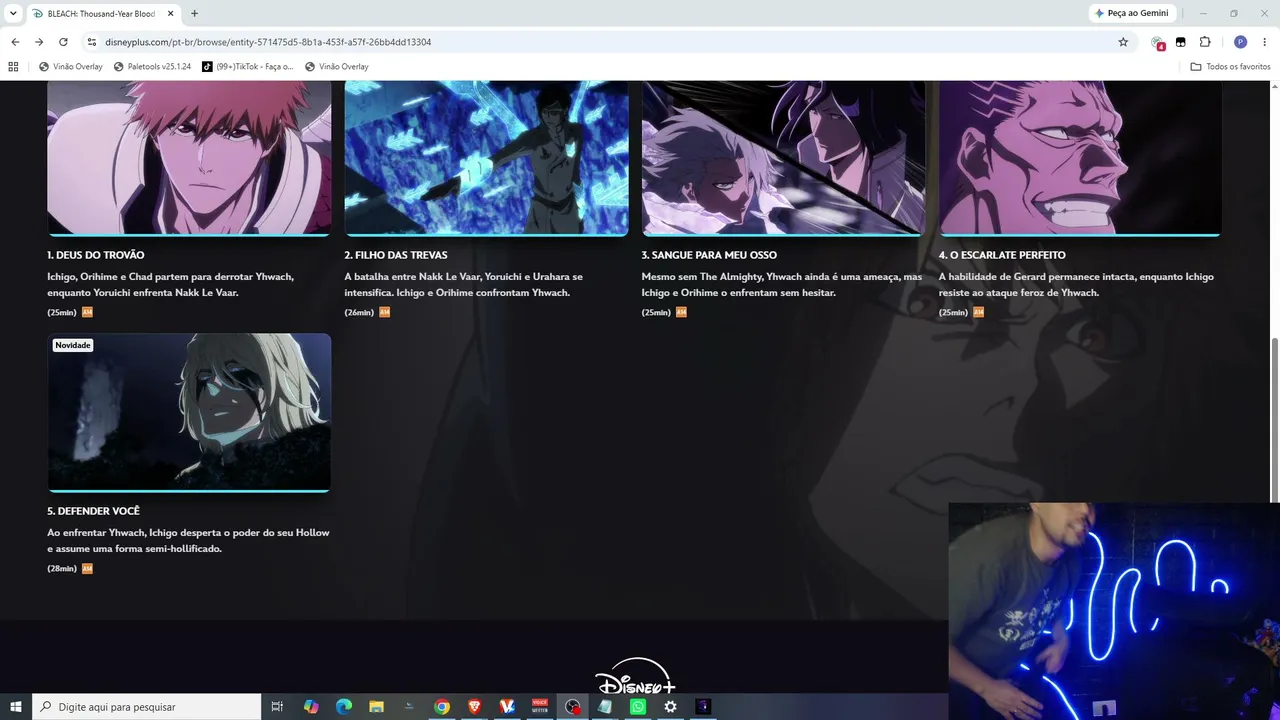Viewport: 1280px width, 720px height.
Task: Click the Digite aqui para pesquisar box
Action: 147,707
